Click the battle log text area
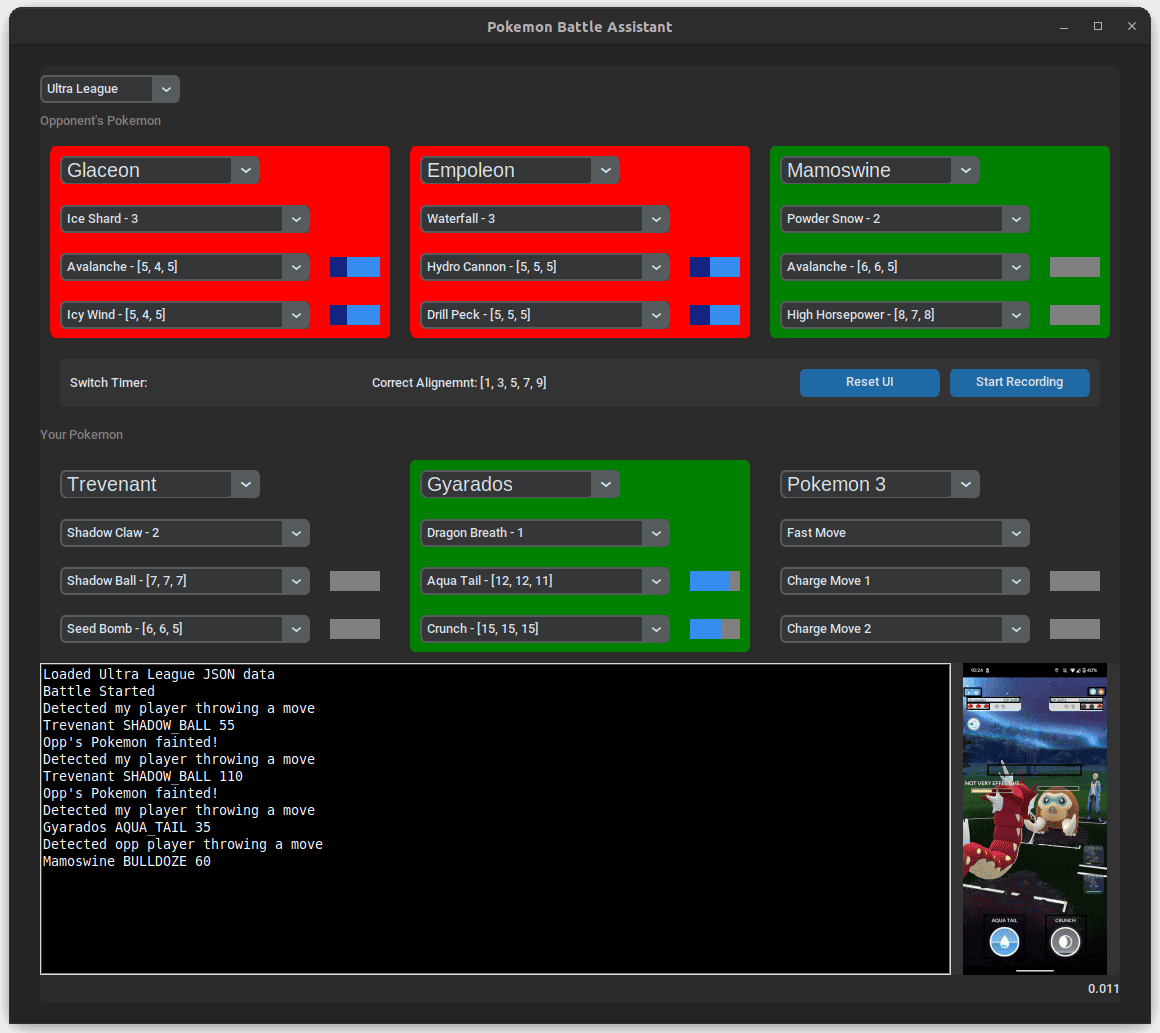The width and height of the screenshot is (1160, 1033). (x=496, y=819)
